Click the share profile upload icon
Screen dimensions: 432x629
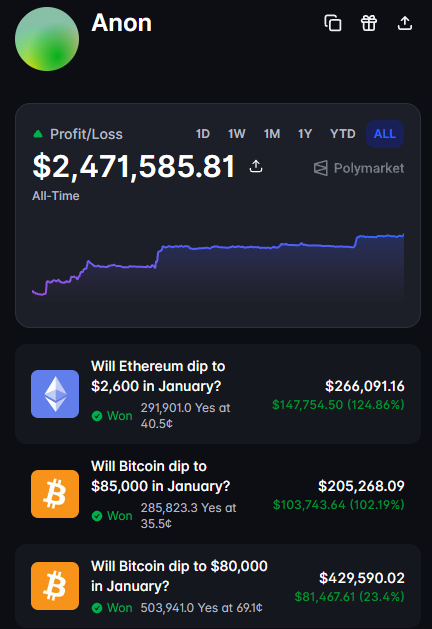[405, 23]
